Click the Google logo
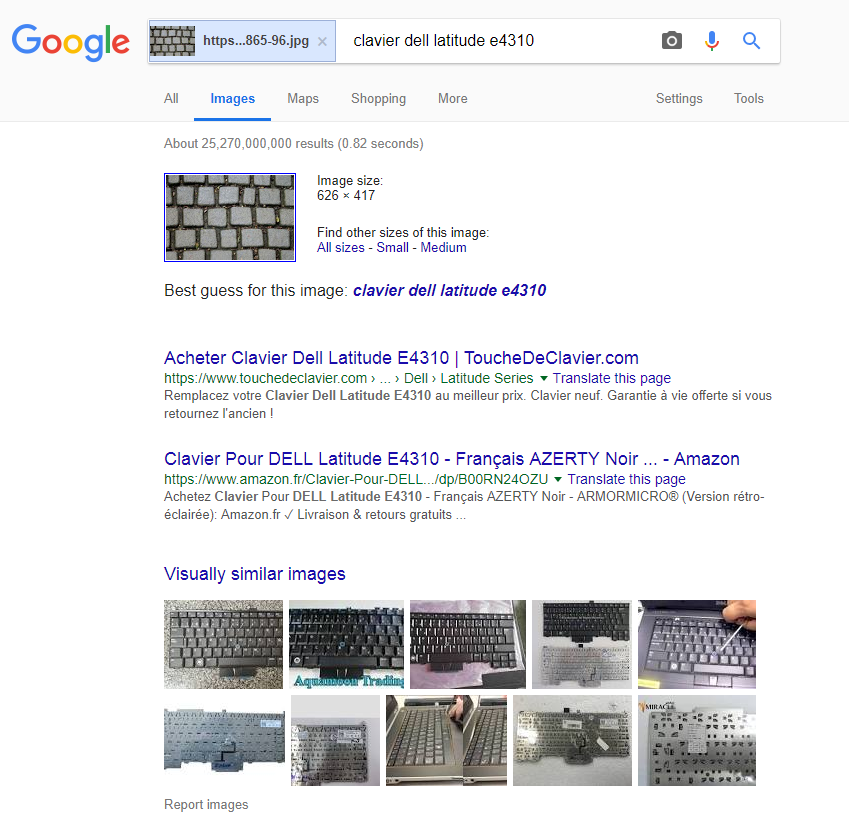The height and width of the screenshot is (825, 849). pos(71,42)
